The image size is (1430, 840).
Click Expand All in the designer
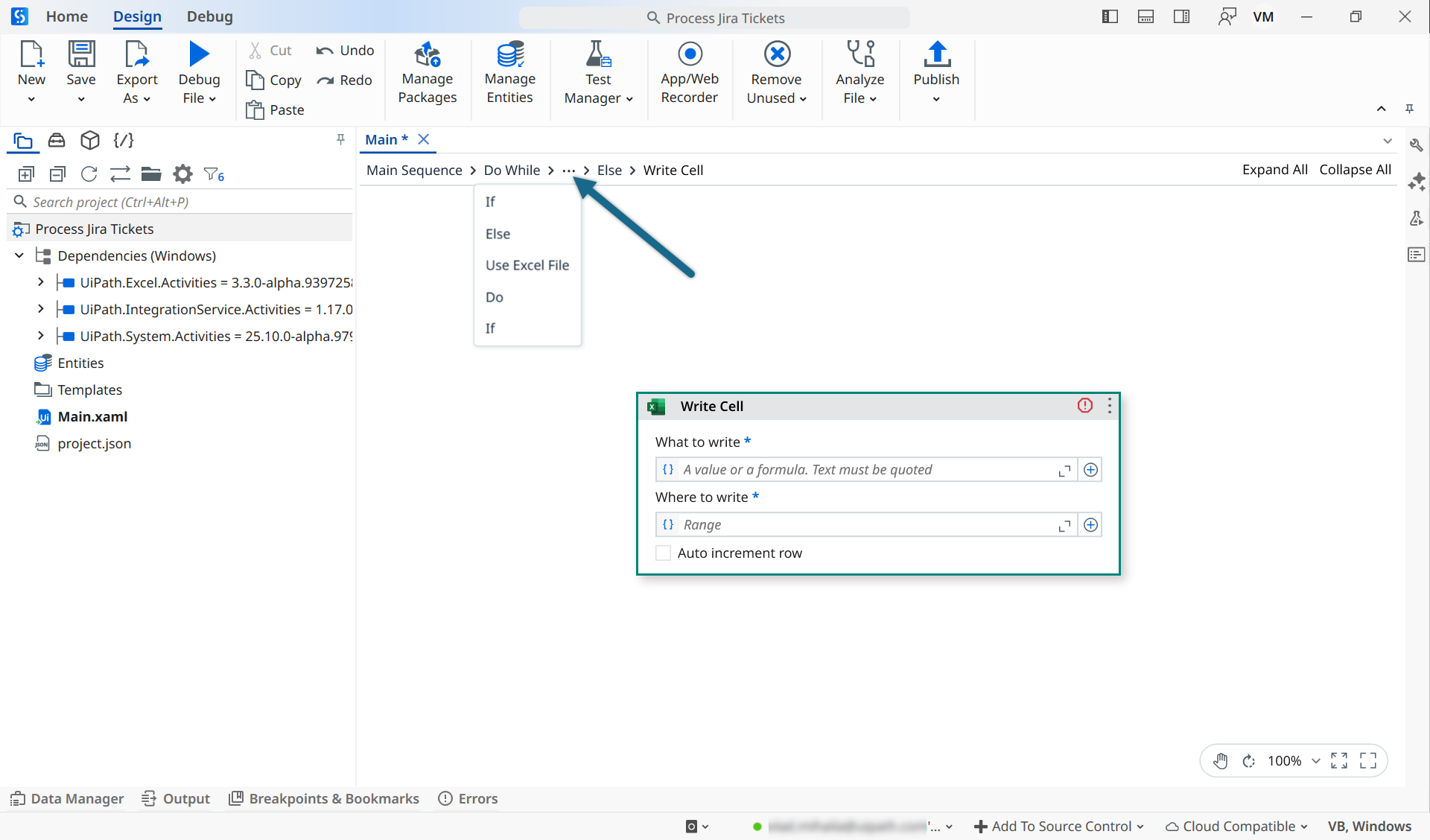pos(1274,169)
